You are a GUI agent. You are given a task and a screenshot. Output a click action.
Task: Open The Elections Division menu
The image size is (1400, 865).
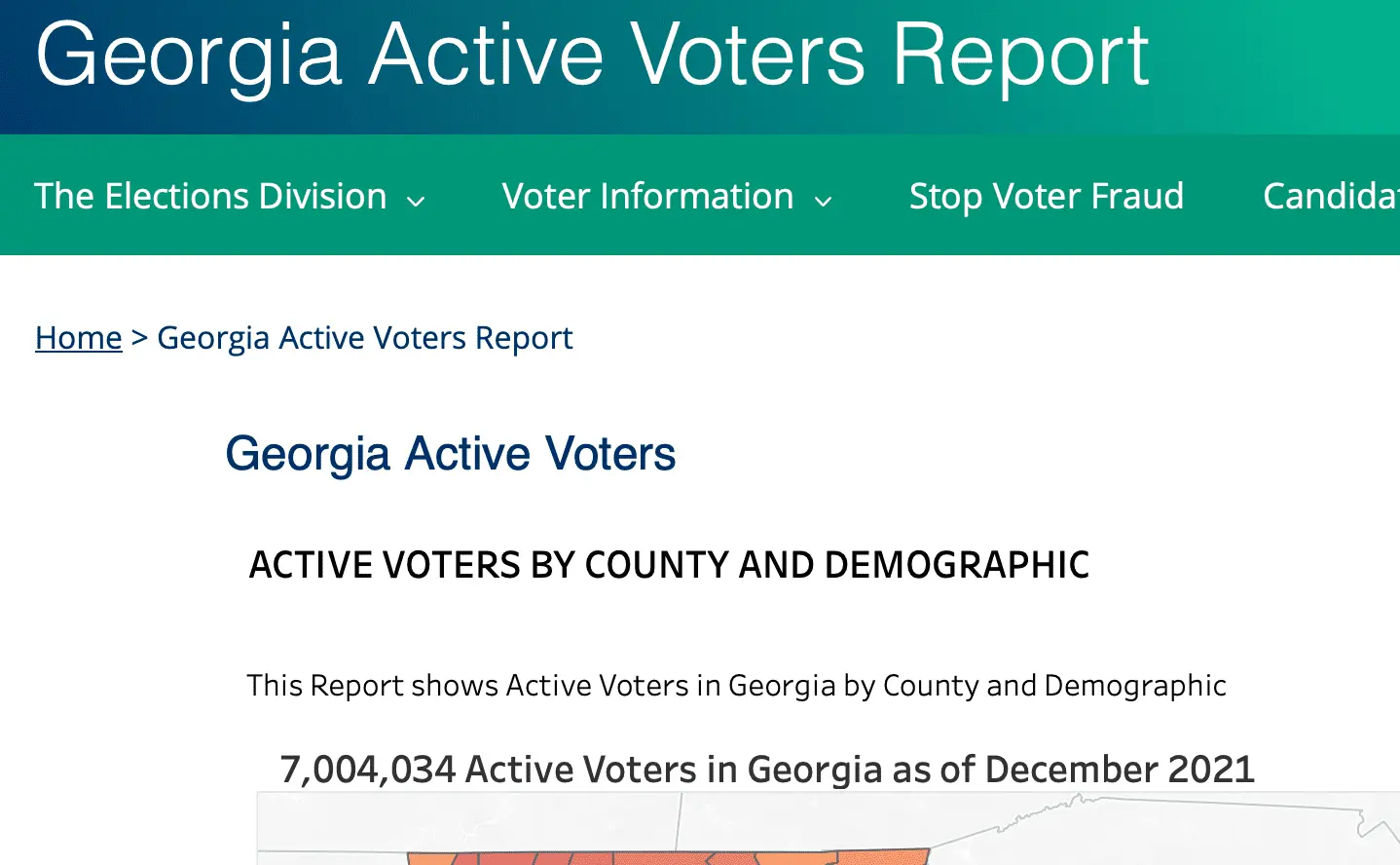(210, 196)
